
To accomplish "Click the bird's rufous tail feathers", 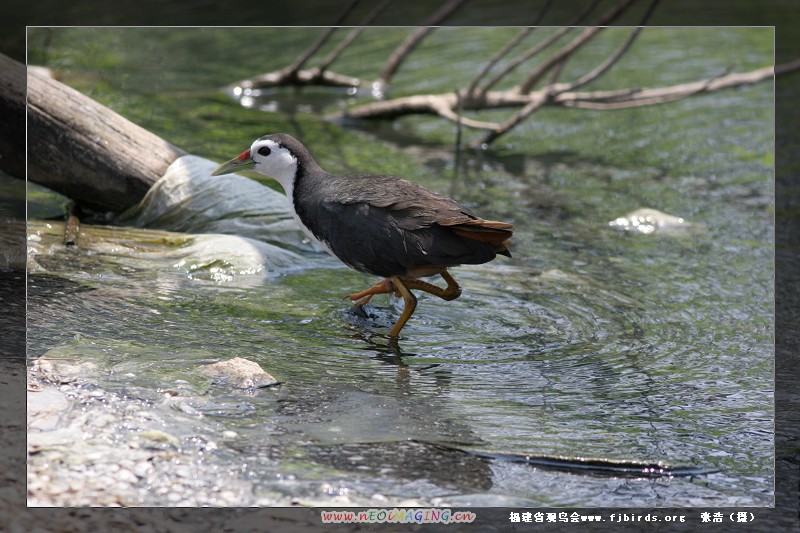I will coord(486,232).
